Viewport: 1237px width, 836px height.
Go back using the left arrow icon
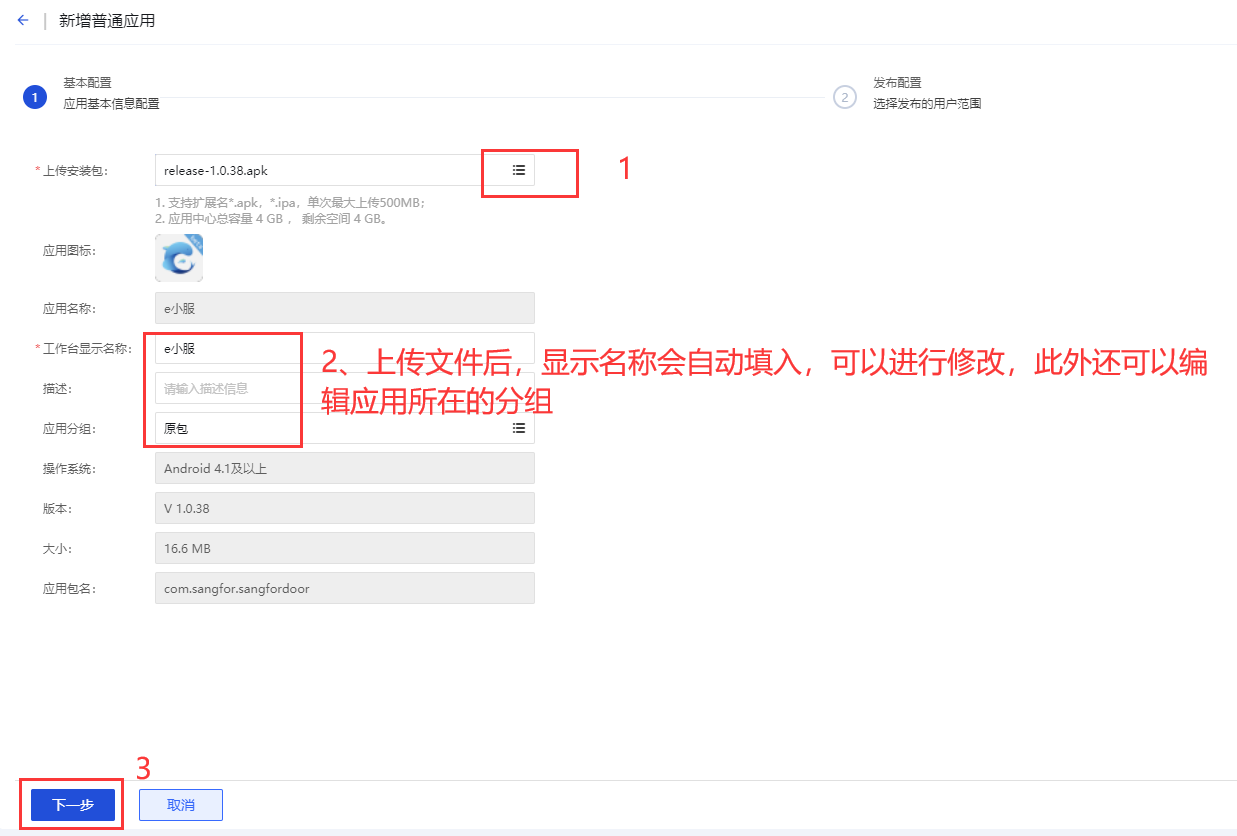pos(23,20)
